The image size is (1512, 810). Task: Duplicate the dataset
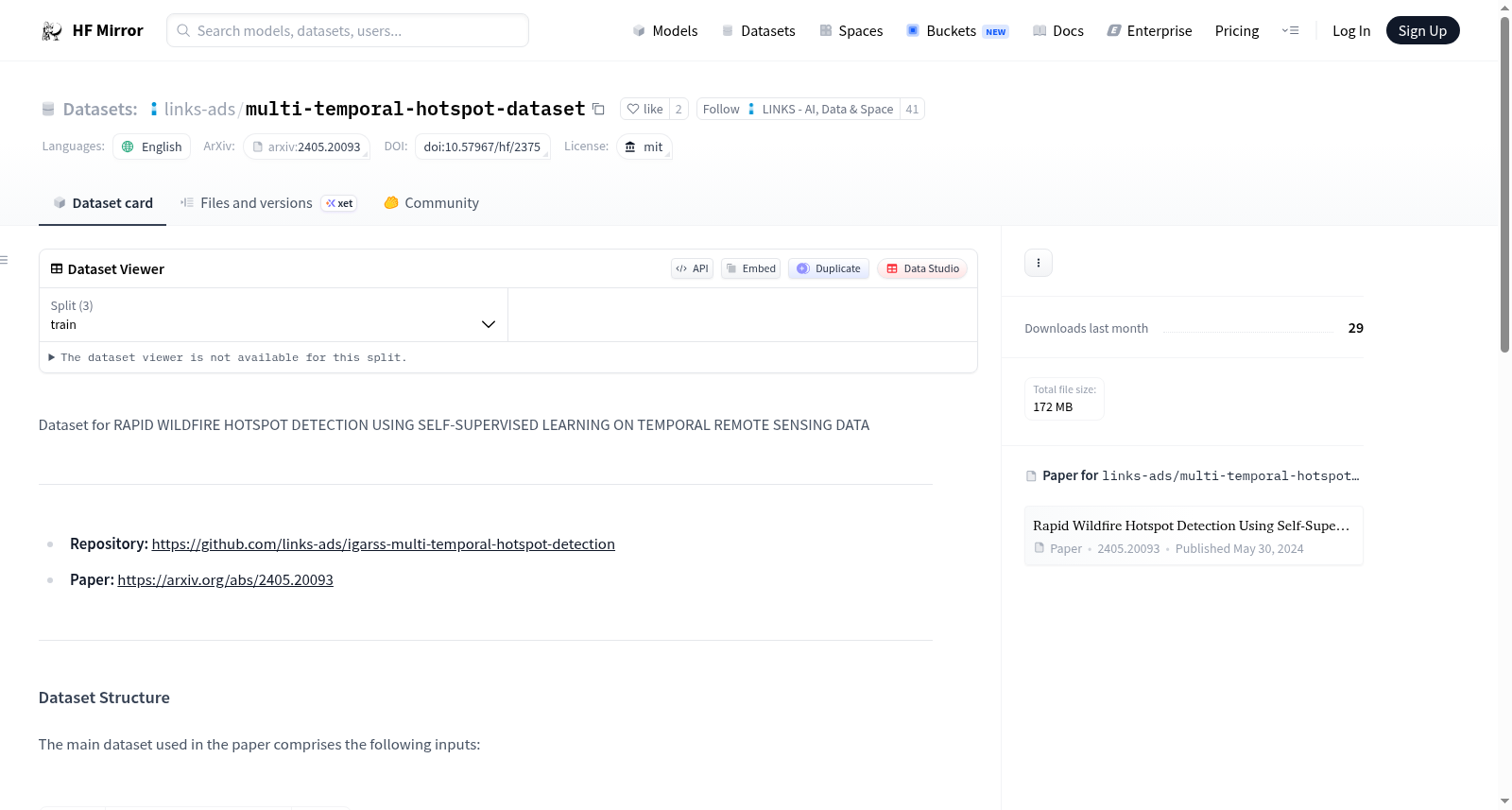(829, 268)
